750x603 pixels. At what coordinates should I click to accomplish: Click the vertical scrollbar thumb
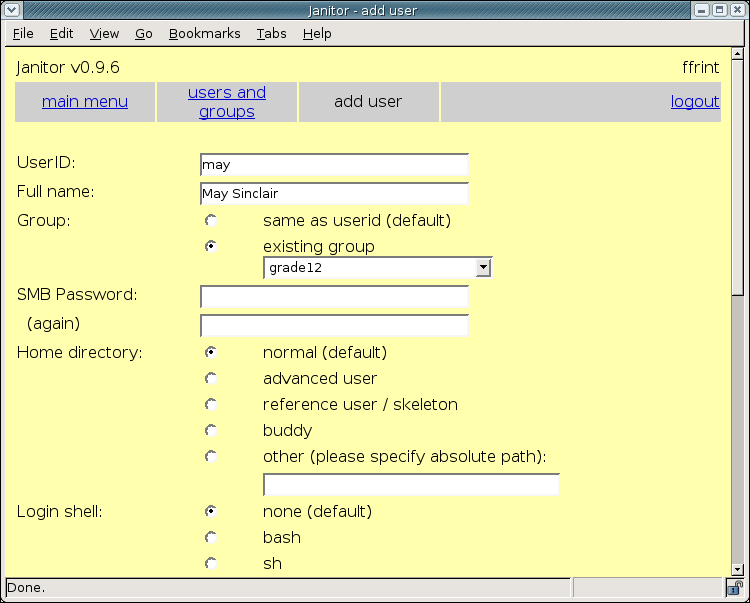coord(737,177)
